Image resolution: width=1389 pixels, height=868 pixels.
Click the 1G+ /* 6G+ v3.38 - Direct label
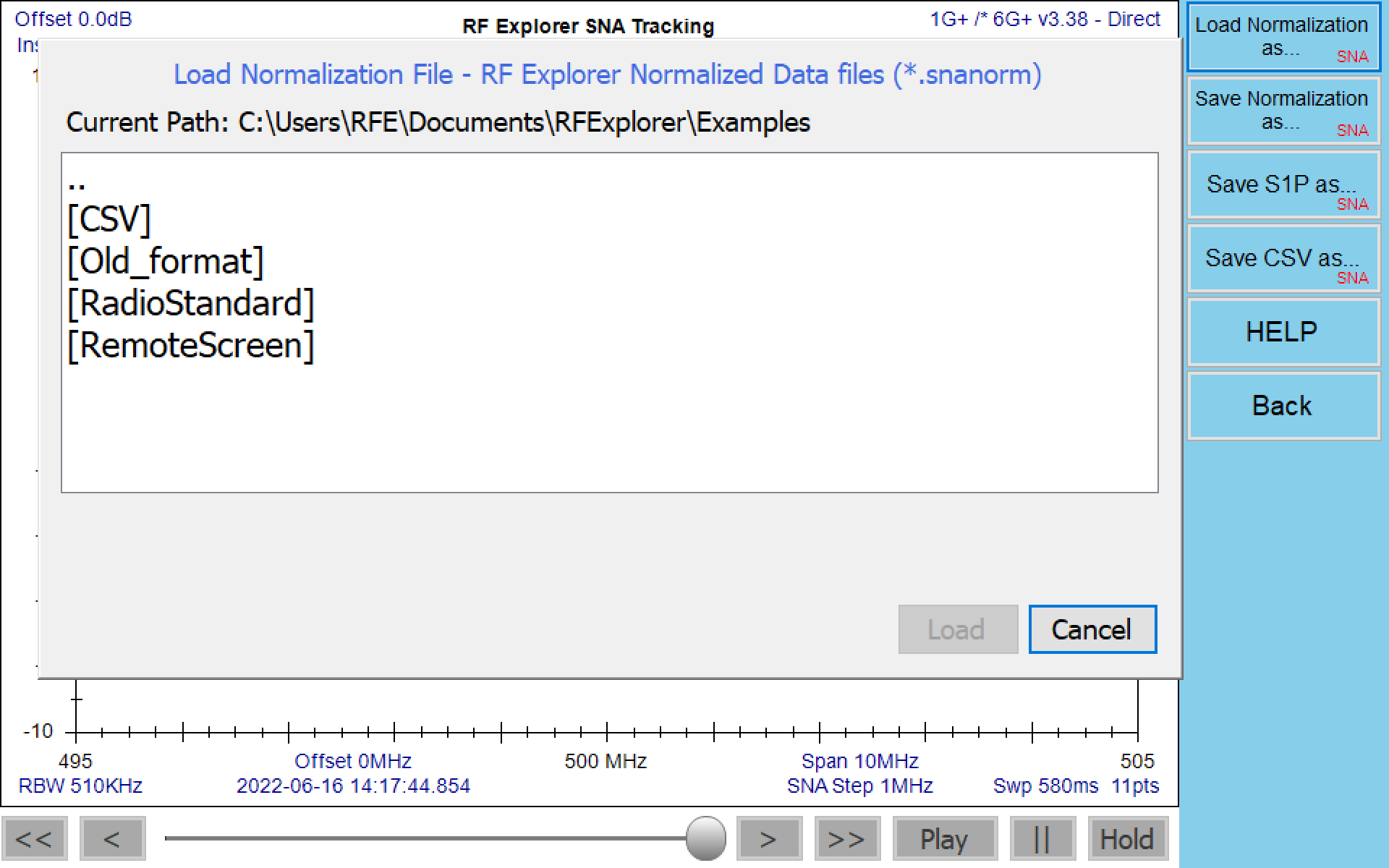1045,19
